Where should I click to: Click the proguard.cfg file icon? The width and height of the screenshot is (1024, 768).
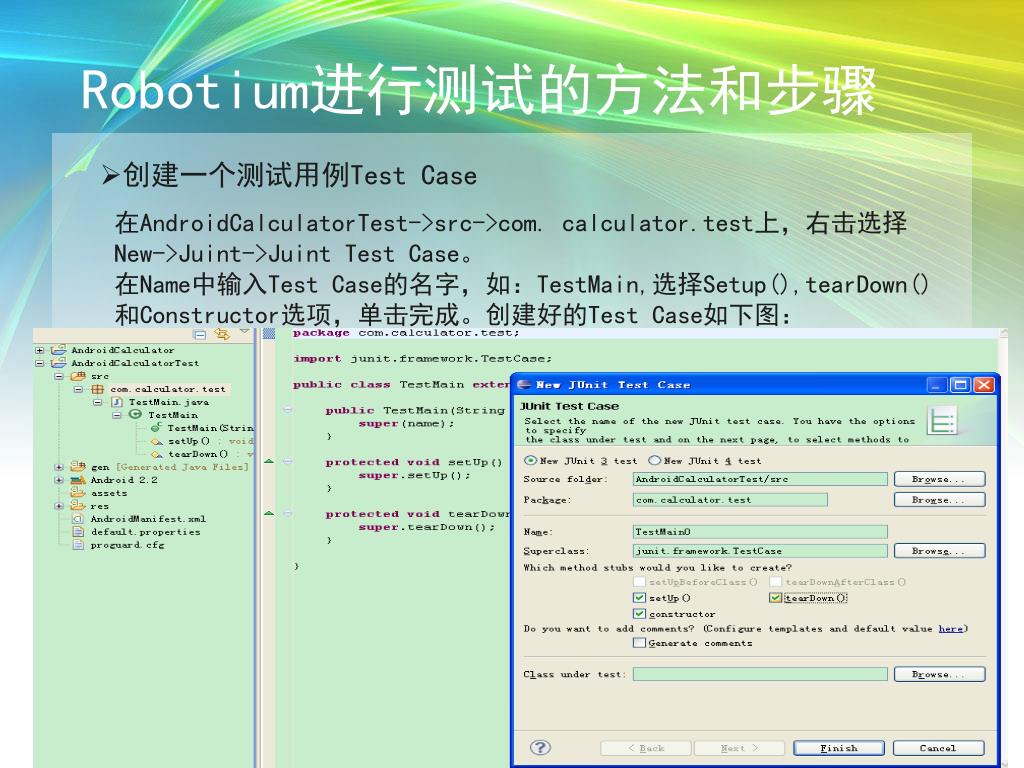78,545
